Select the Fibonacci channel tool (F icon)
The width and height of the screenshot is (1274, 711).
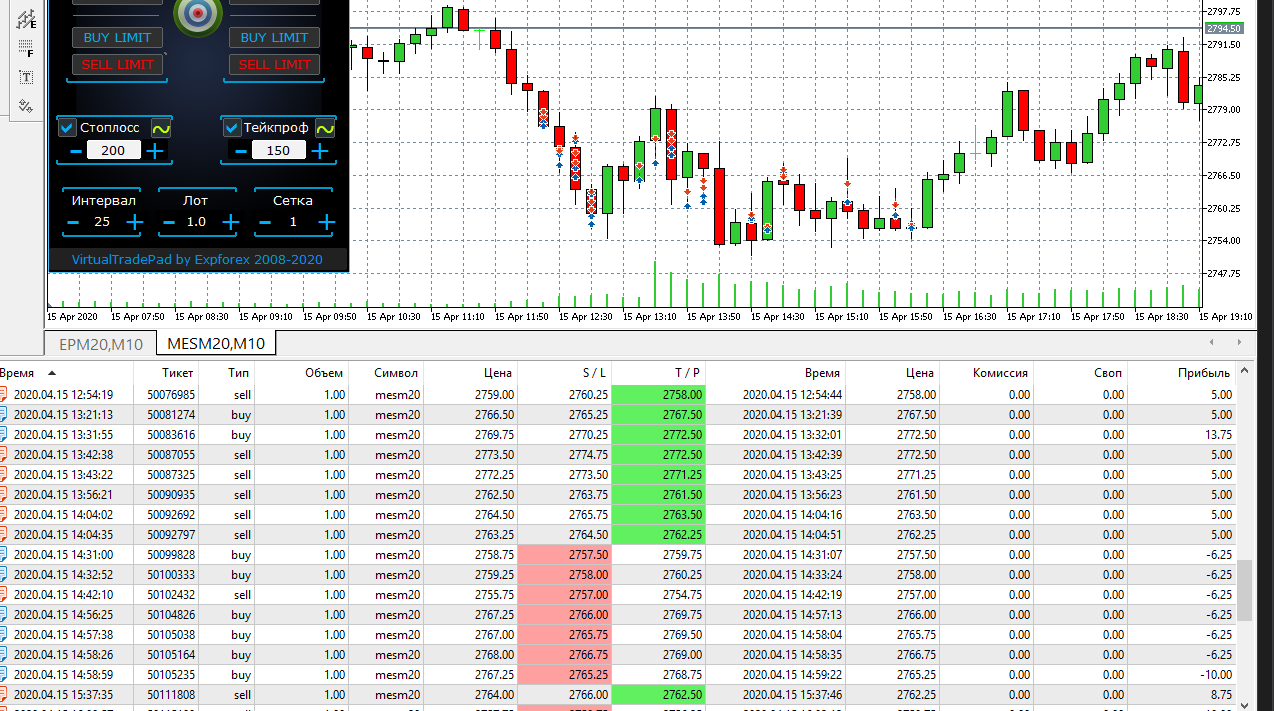tap(26, 47)
